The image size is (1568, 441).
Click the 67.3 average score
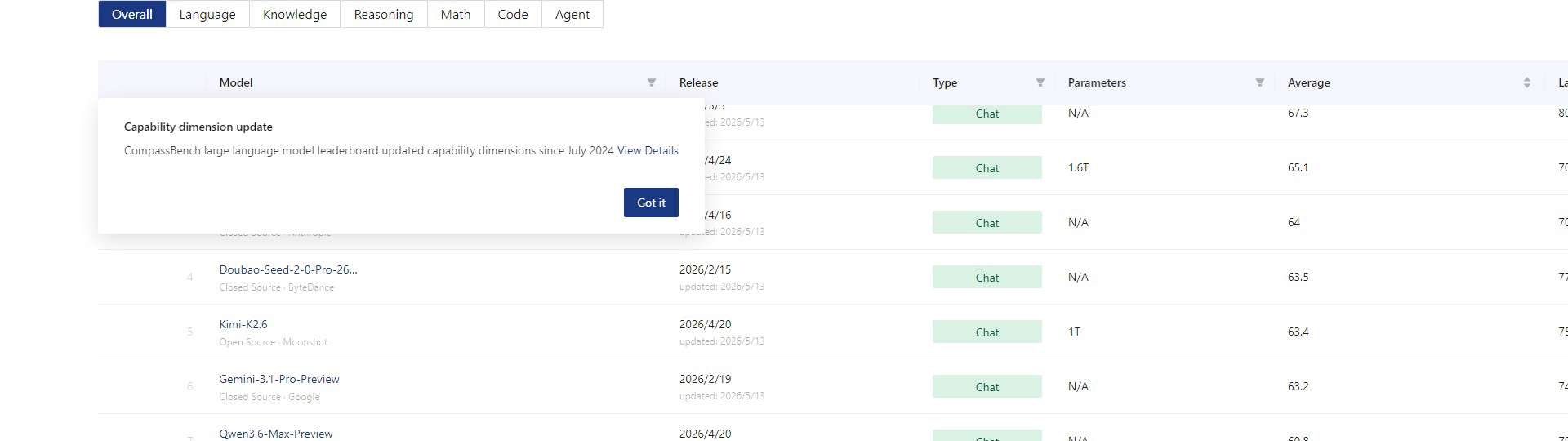pos(1298,113)
